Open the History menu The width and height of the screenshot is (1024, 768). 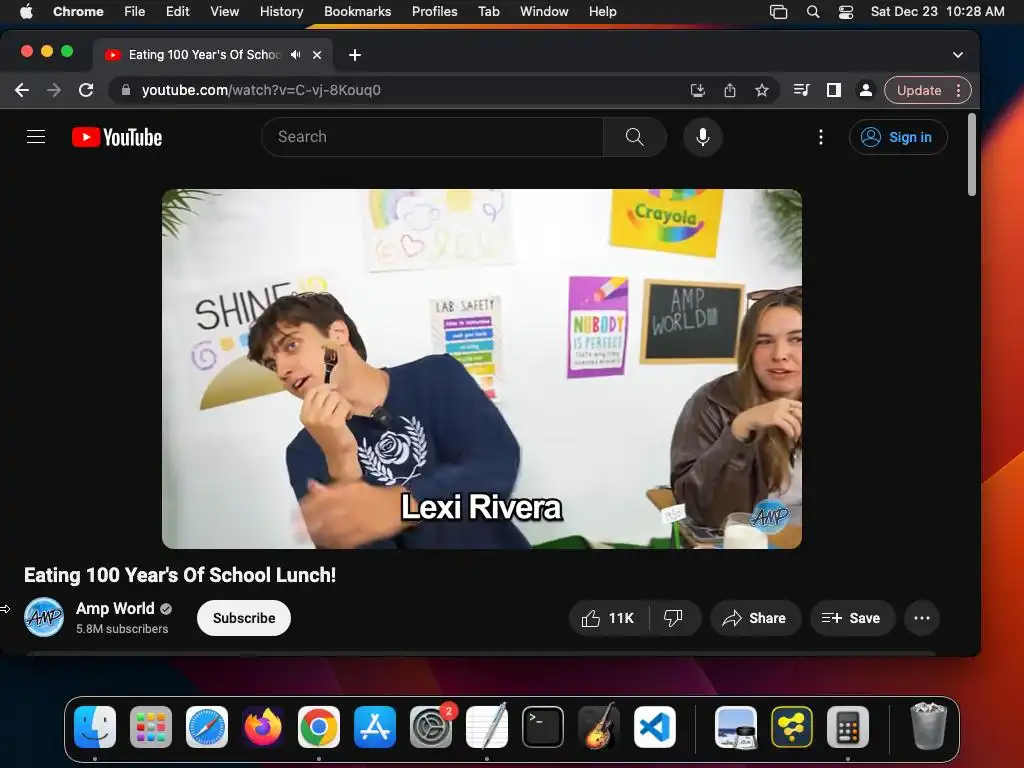[x=281, y=12]
